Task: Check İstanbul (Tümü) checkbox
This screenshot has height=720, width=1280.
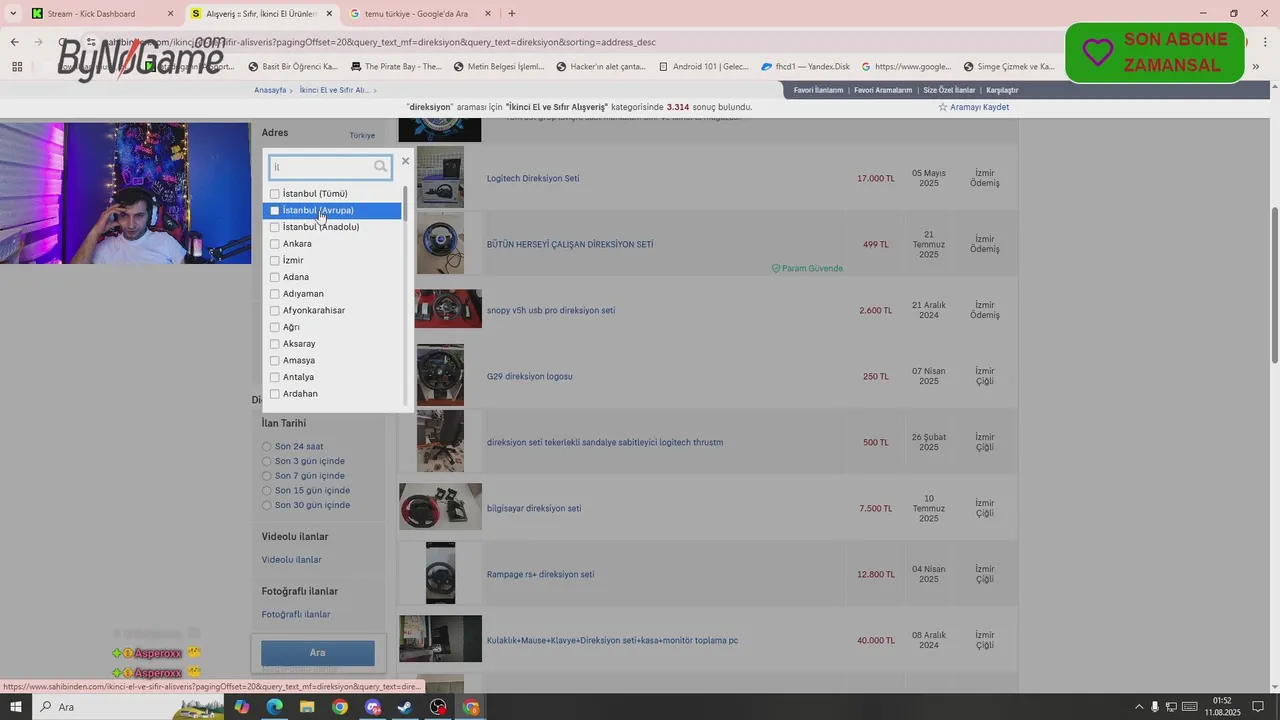Action: tap(275, 194)
